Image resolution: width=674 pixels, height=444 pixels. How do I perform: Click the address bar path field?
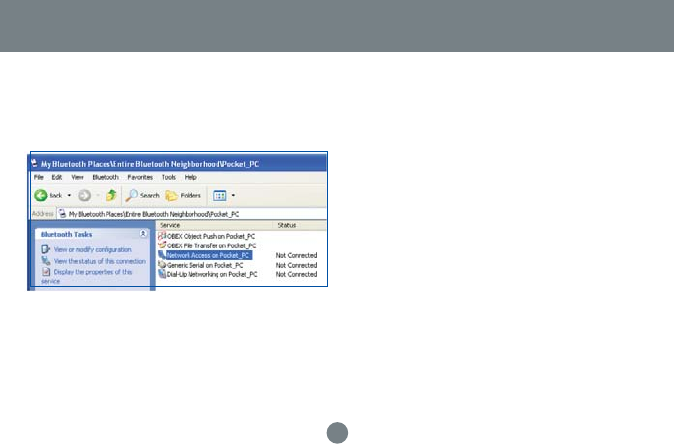(192, 214)
